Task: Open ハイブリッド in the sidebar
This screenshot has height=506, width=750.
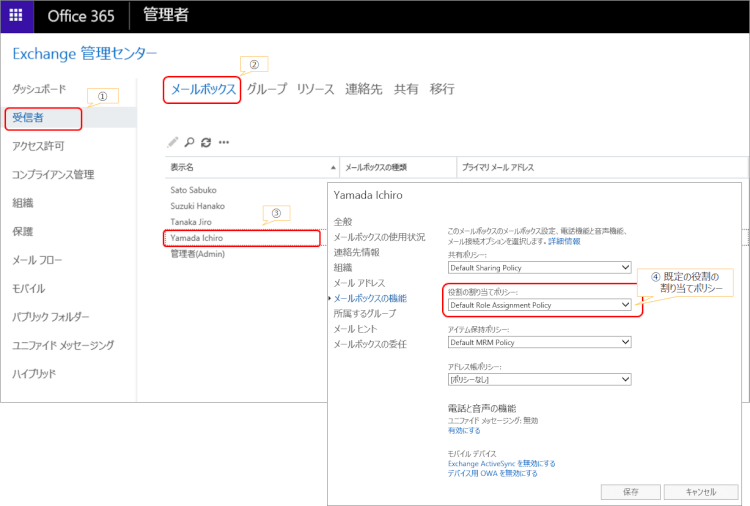Action: (34, 374)
